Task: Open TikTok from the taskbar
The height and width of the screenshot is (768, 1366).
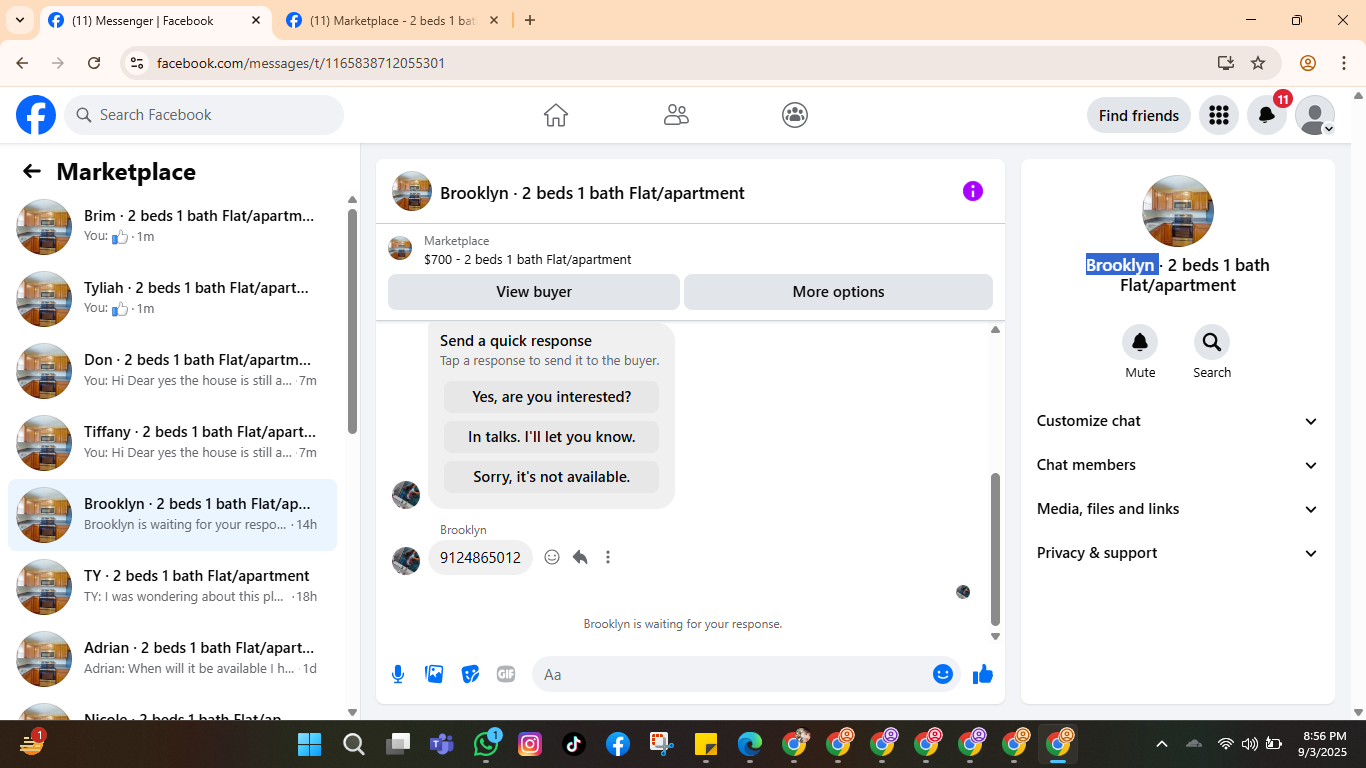Action: point(574,744)
